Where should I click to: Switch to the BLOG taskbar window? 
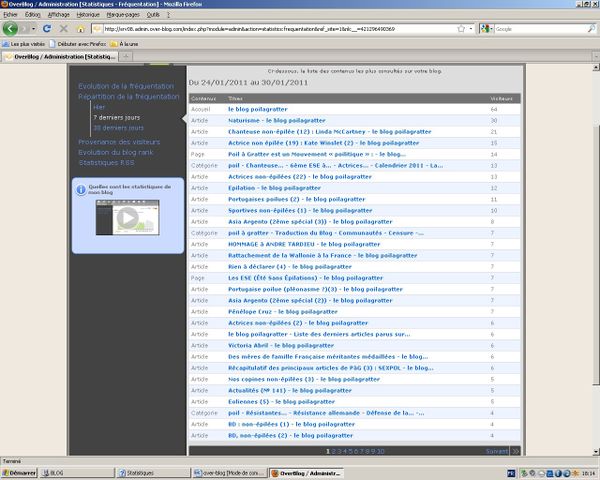coord(77,473)
